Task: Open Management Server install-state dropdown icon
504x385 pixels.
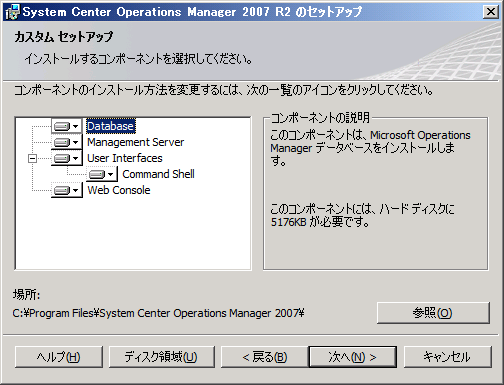Action: coord(66,142)
